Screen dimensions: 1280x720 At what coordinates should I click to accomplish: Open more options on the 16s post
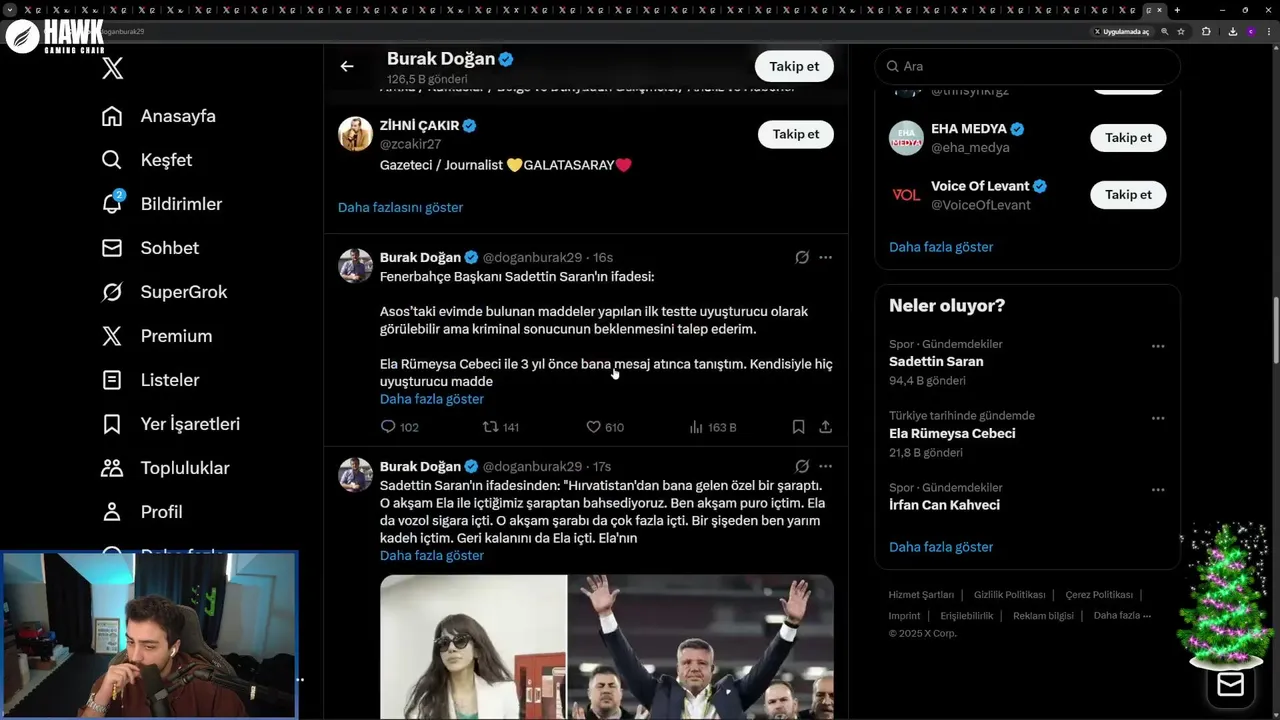pos(825,257)
